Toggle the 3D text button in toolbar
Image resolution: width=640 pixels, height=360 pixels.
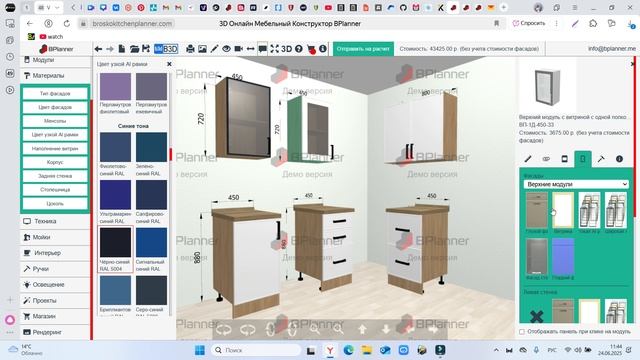[x=287, y=49]
